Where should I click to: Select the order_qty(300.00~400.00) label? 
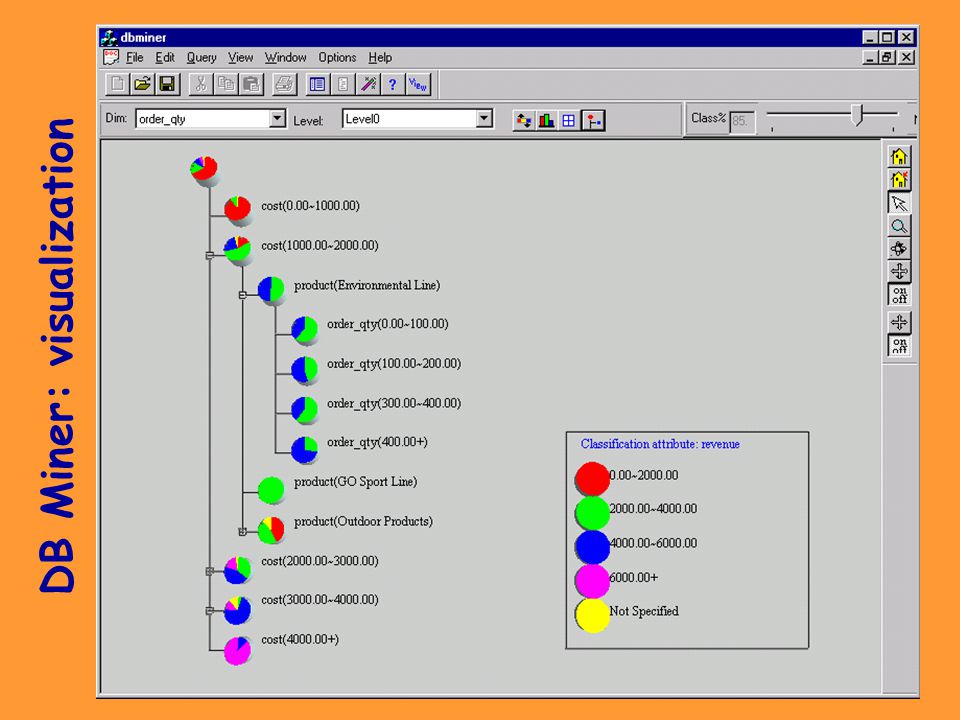[394, 403]
